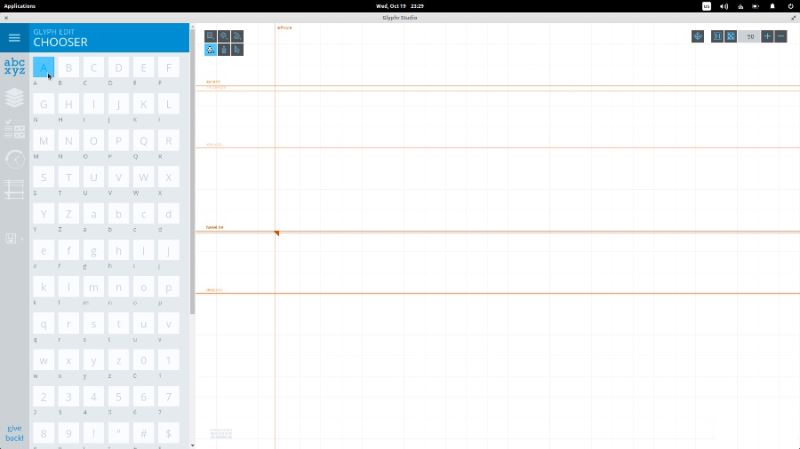Select the uppercase Y glyph tile
Viewport: 800px width, 449px height.
(x=43, y=214)
